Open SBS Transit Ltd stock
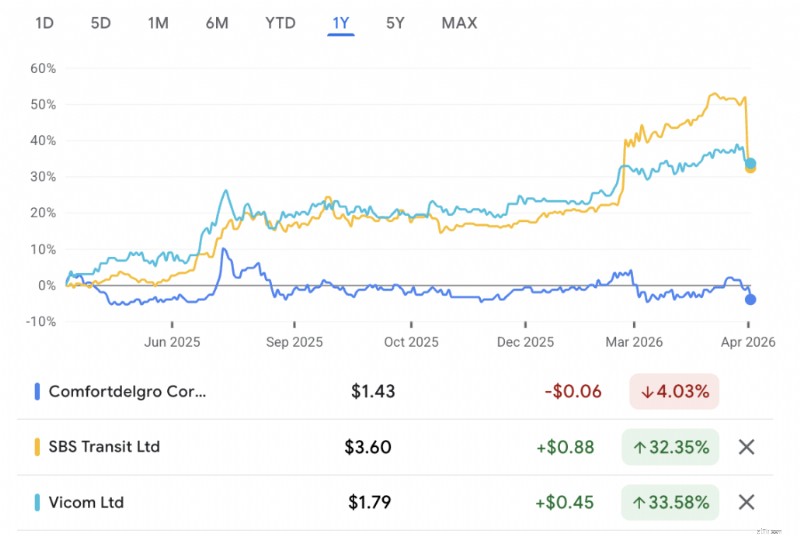The height and width of the screenshot is (536, 800). click(x=395, y=447)
